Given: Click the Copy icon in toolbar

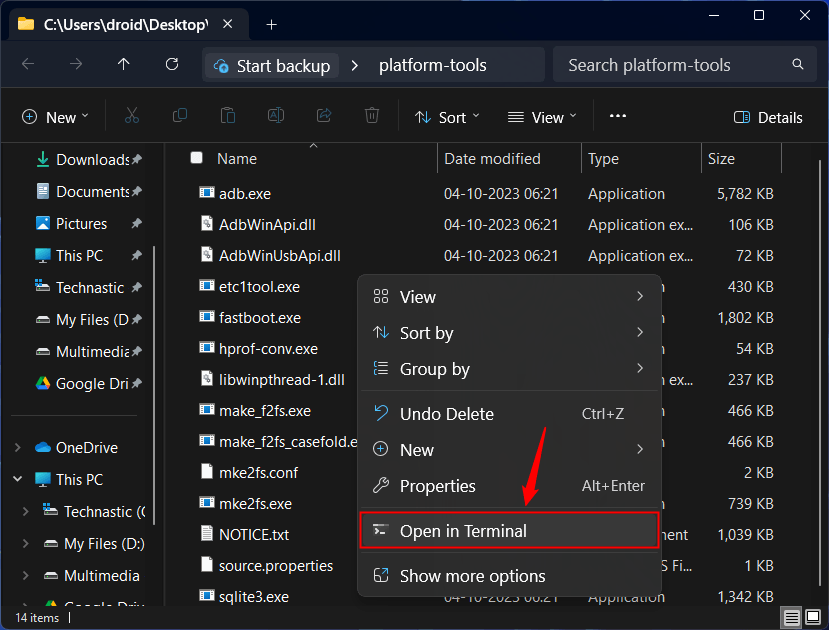Looking at the screenshot, I should click(x=180, y=116).
